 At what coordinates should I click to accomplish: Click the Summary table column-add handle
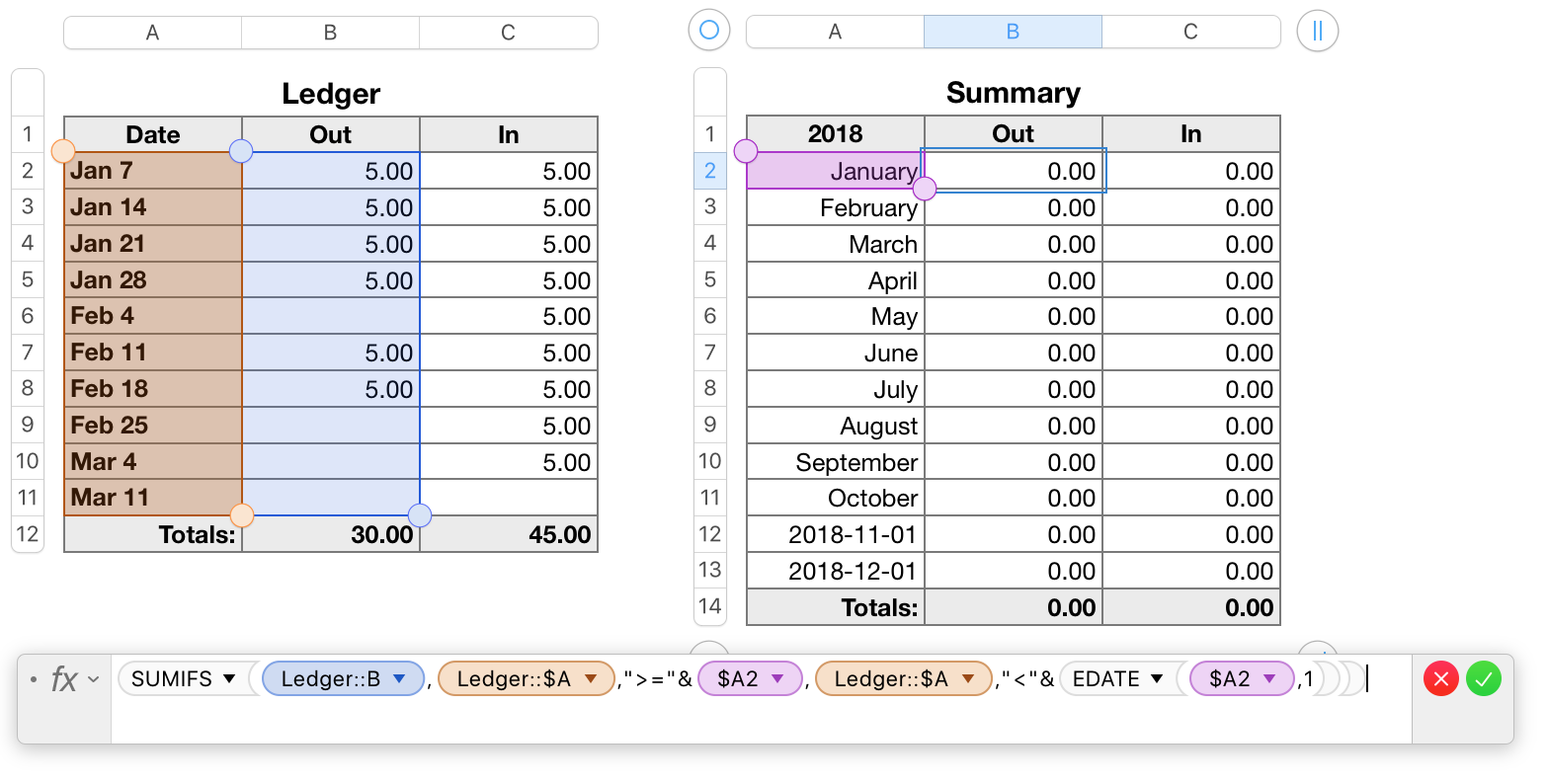pos(1317,31)
